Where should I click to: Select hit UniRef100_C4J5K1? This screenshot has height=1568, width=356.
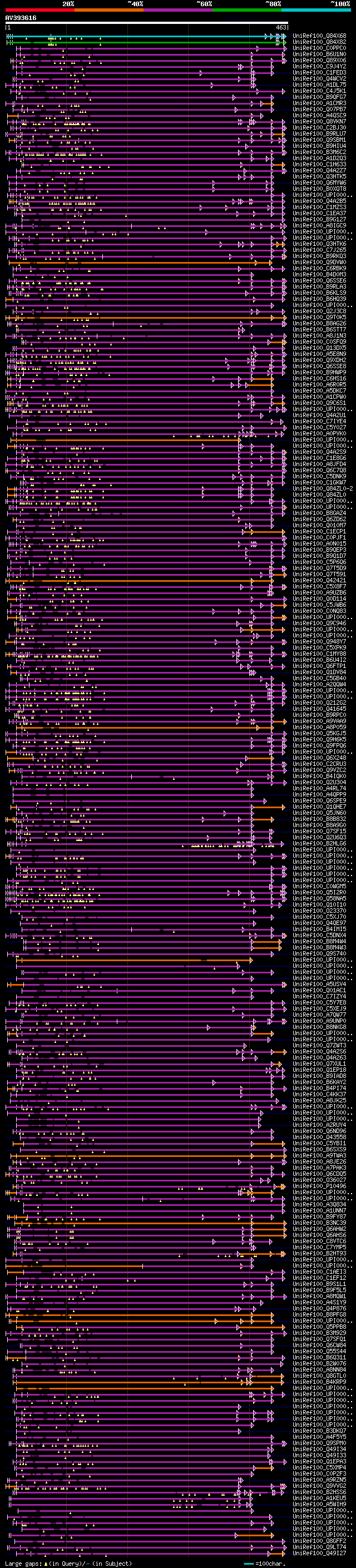click(319, 91)
